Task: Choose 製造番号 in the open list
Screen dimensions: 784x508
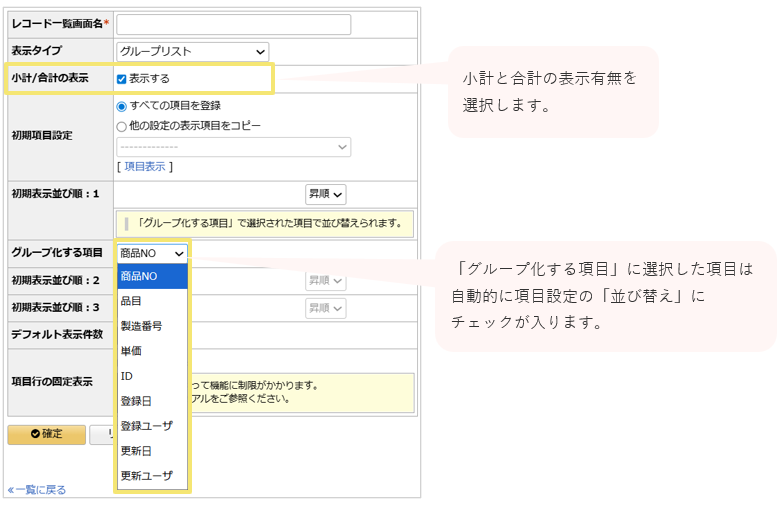Action: tap(152, 326)
